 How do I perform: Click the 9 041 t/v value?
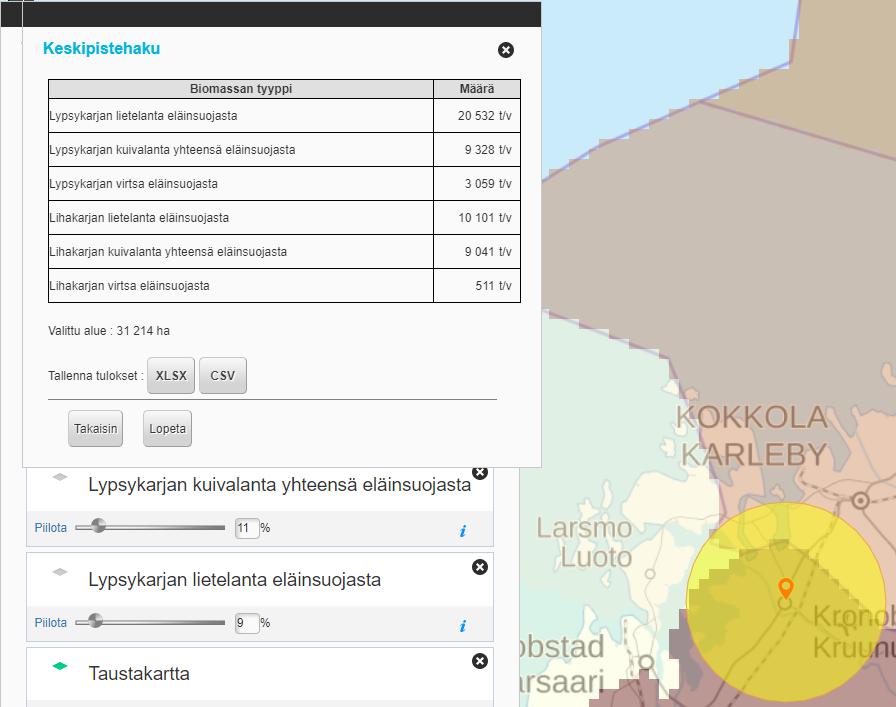488,251
